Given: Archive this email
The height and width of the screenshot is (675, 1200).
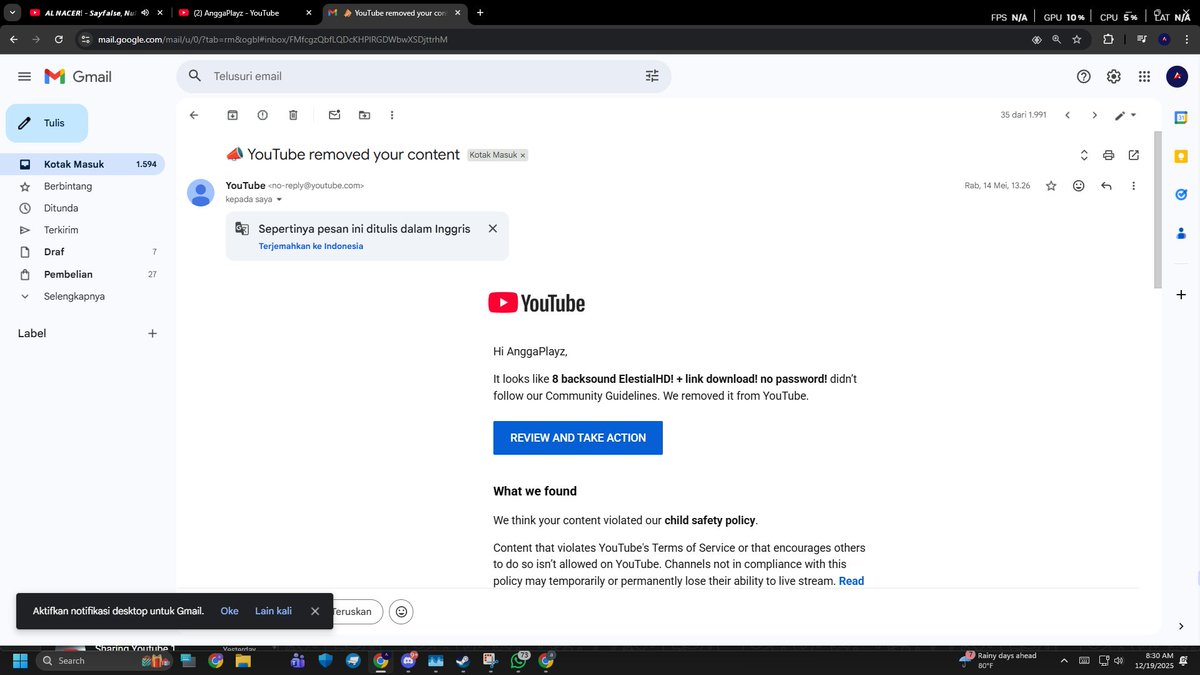Looking at the screenshot, I should (232, 115).
